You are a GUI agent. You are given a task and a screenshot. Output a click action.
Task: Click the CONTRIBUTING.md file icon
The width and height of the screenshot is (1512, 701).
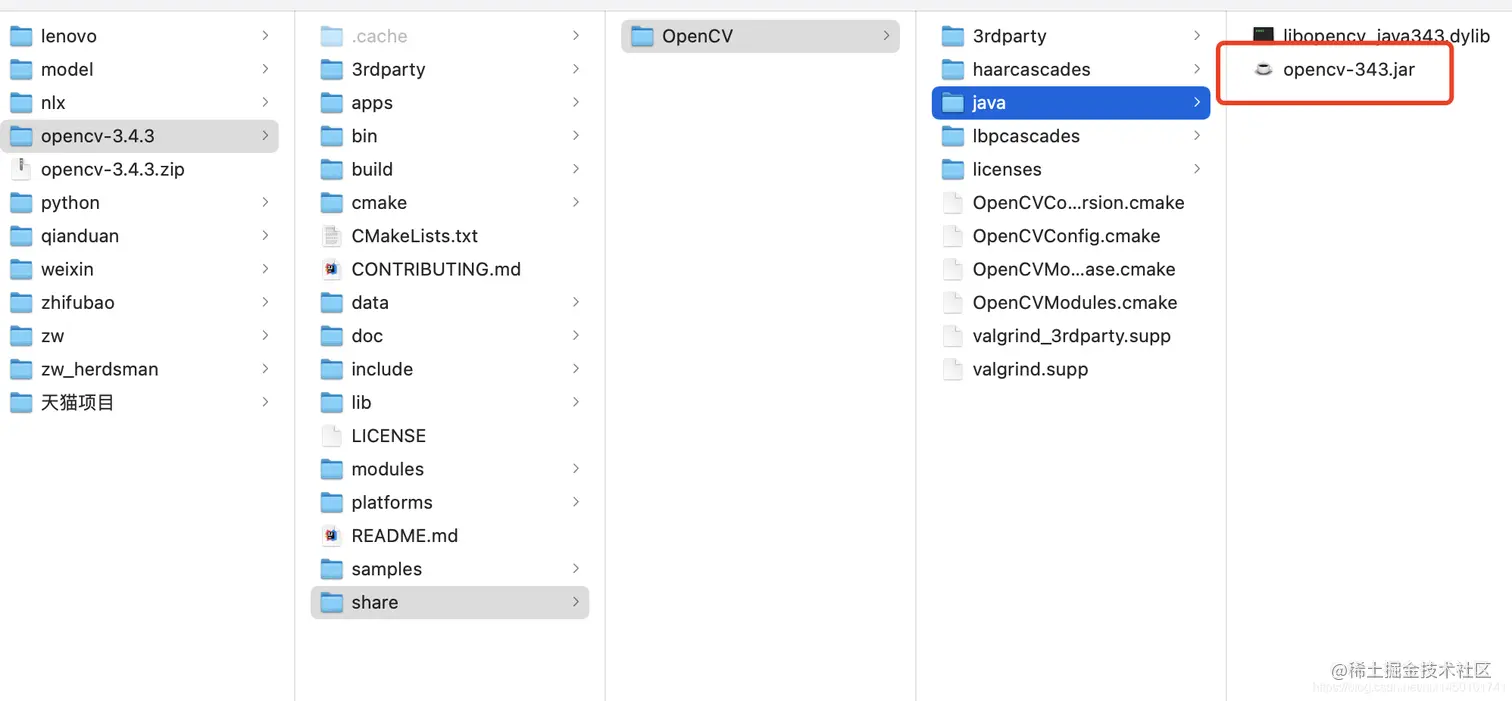(x=332, y=269)
